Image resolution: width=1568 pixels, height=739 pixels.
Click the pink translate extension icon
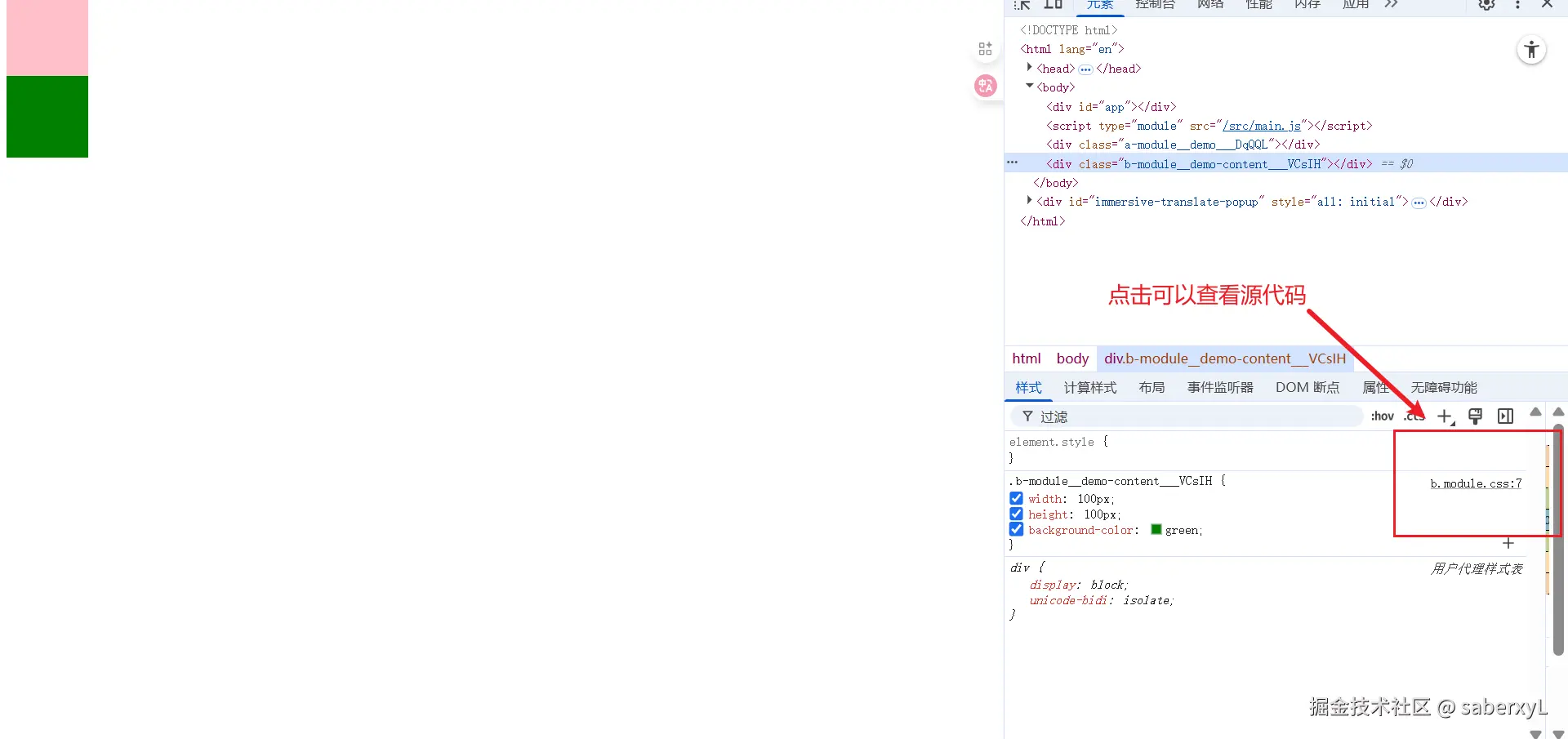[x=986, y=86]
